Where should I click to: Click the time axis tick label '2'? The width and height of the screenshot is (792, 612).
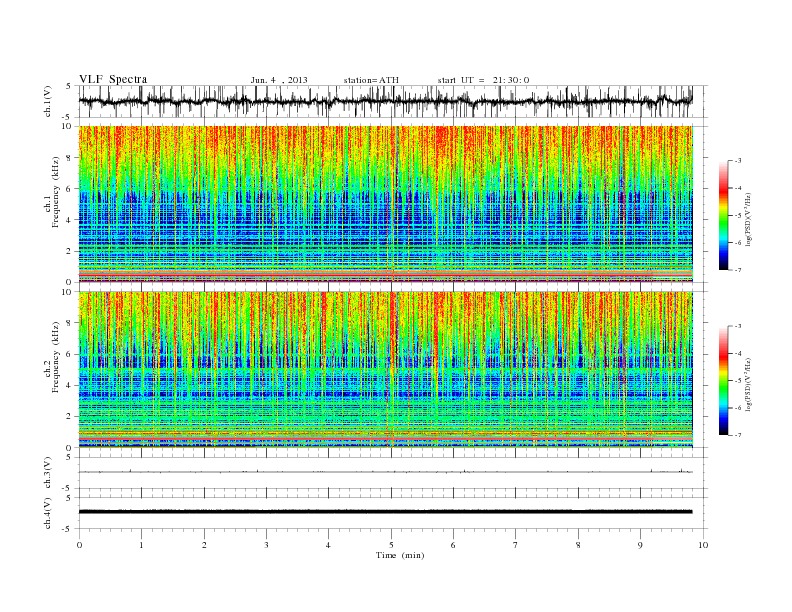point(204,545)
